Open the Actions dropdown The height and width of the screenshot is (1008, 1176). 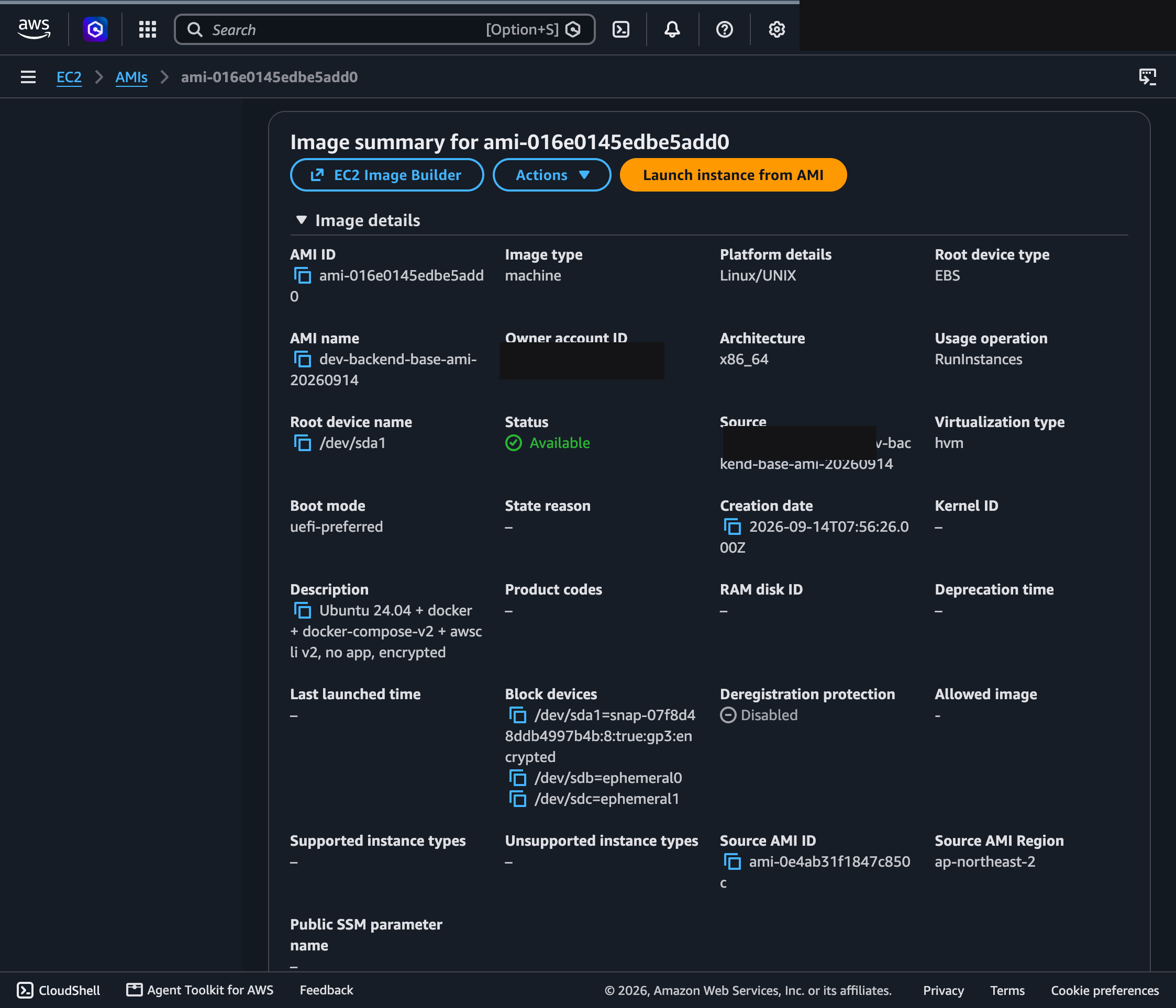(552, 175)
